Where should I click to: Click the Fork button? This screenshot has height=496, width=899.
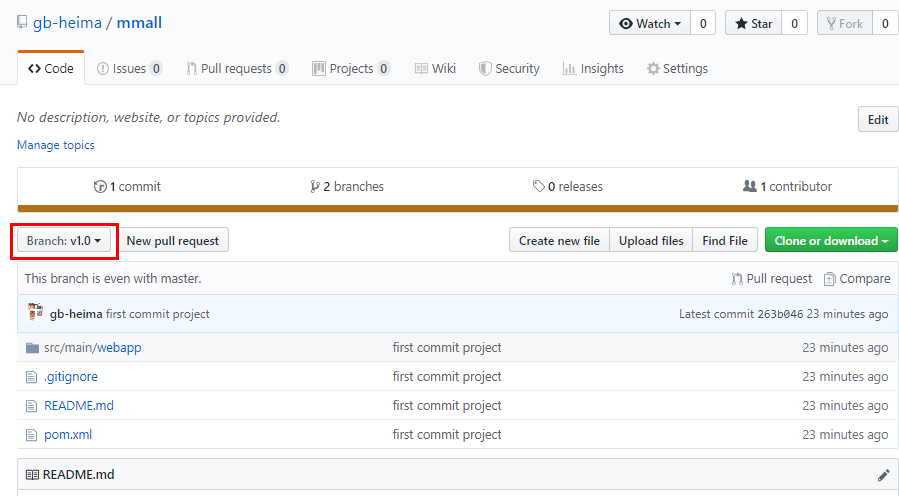tap(845, 24)
